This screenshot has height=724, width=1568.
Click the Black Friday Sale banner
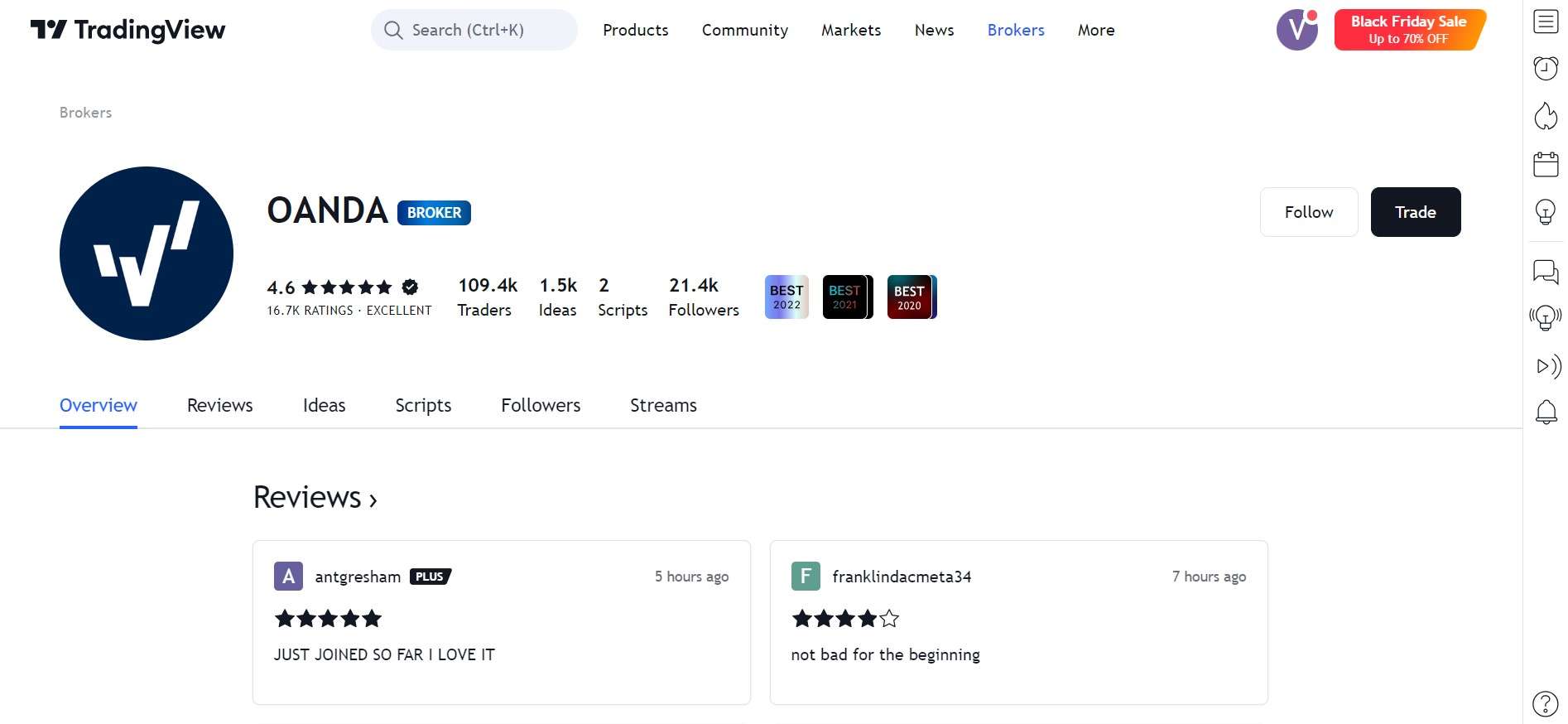(1410, 30)
